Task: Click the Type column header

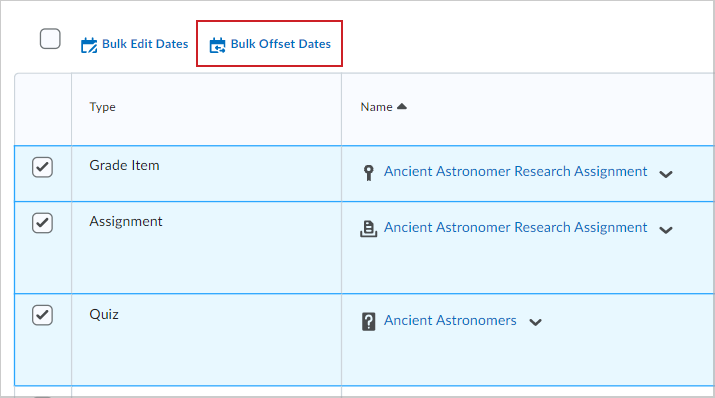Action: [x=102, y=107]
